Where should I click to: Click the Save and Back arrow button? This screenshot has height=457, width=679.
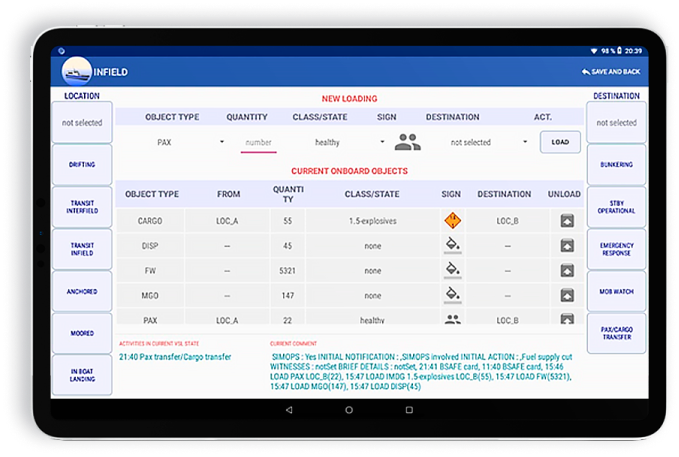click(611, 71)
